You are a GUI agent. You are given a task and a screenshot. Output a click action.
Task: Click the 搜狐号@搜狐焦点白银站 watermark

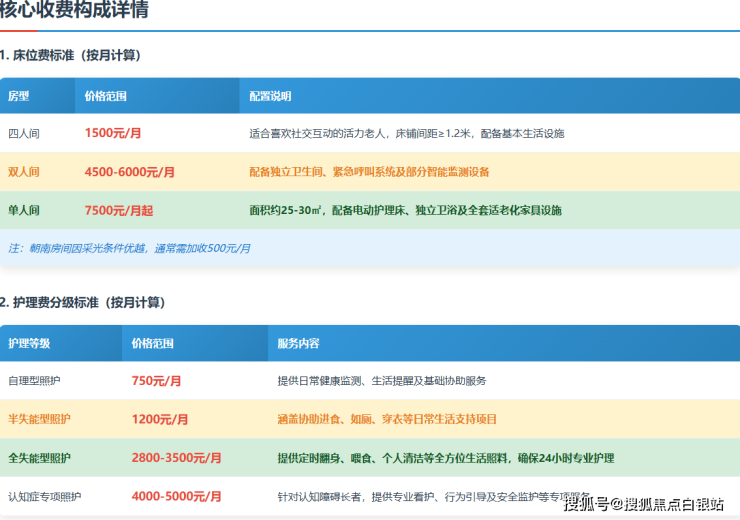point(644,503)
